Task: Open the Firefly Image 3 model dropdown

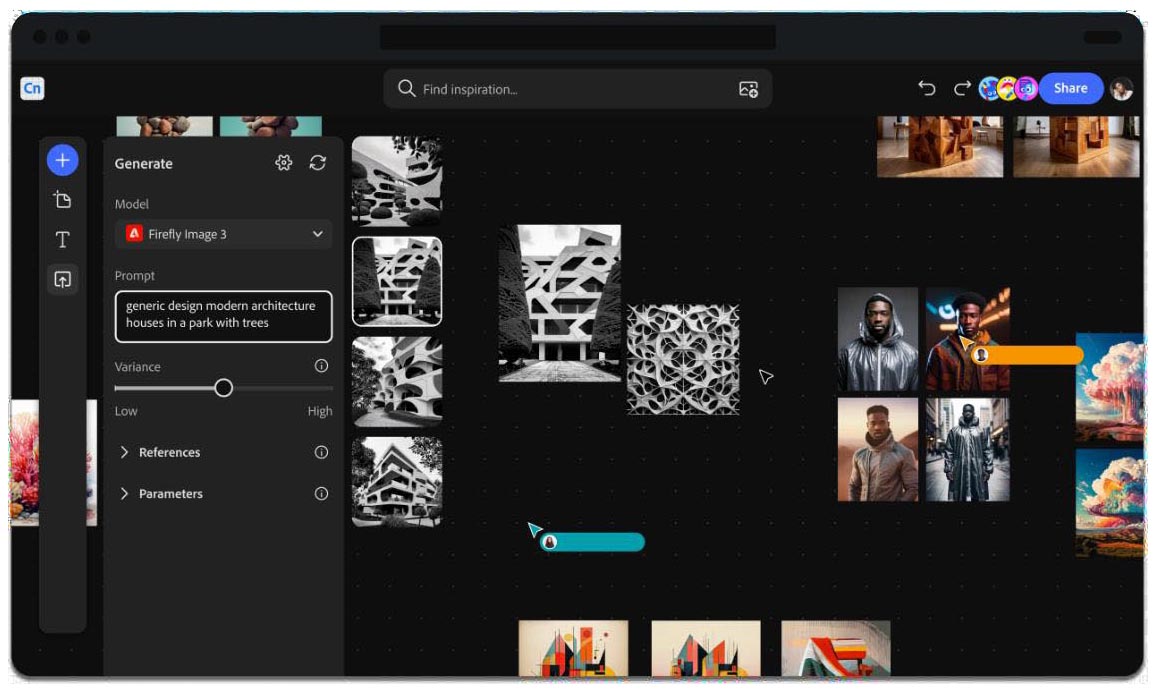Action: (223, 234)
